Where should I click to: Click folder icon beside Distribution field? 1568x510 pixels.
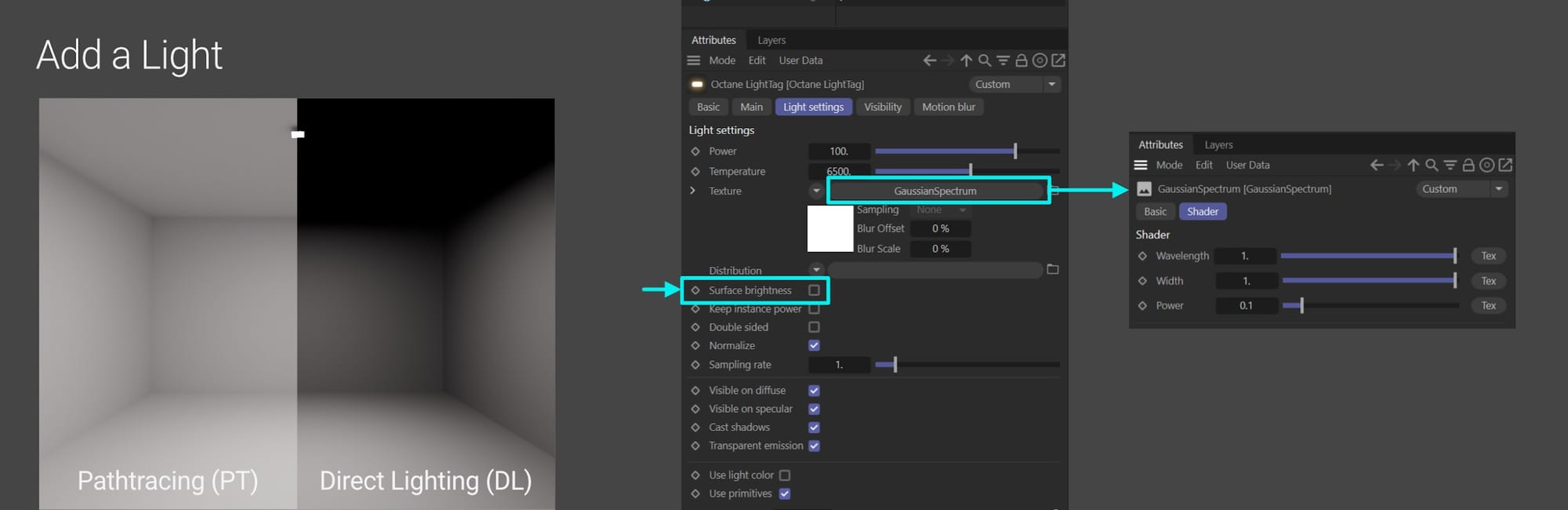(x=1053, y=269)
